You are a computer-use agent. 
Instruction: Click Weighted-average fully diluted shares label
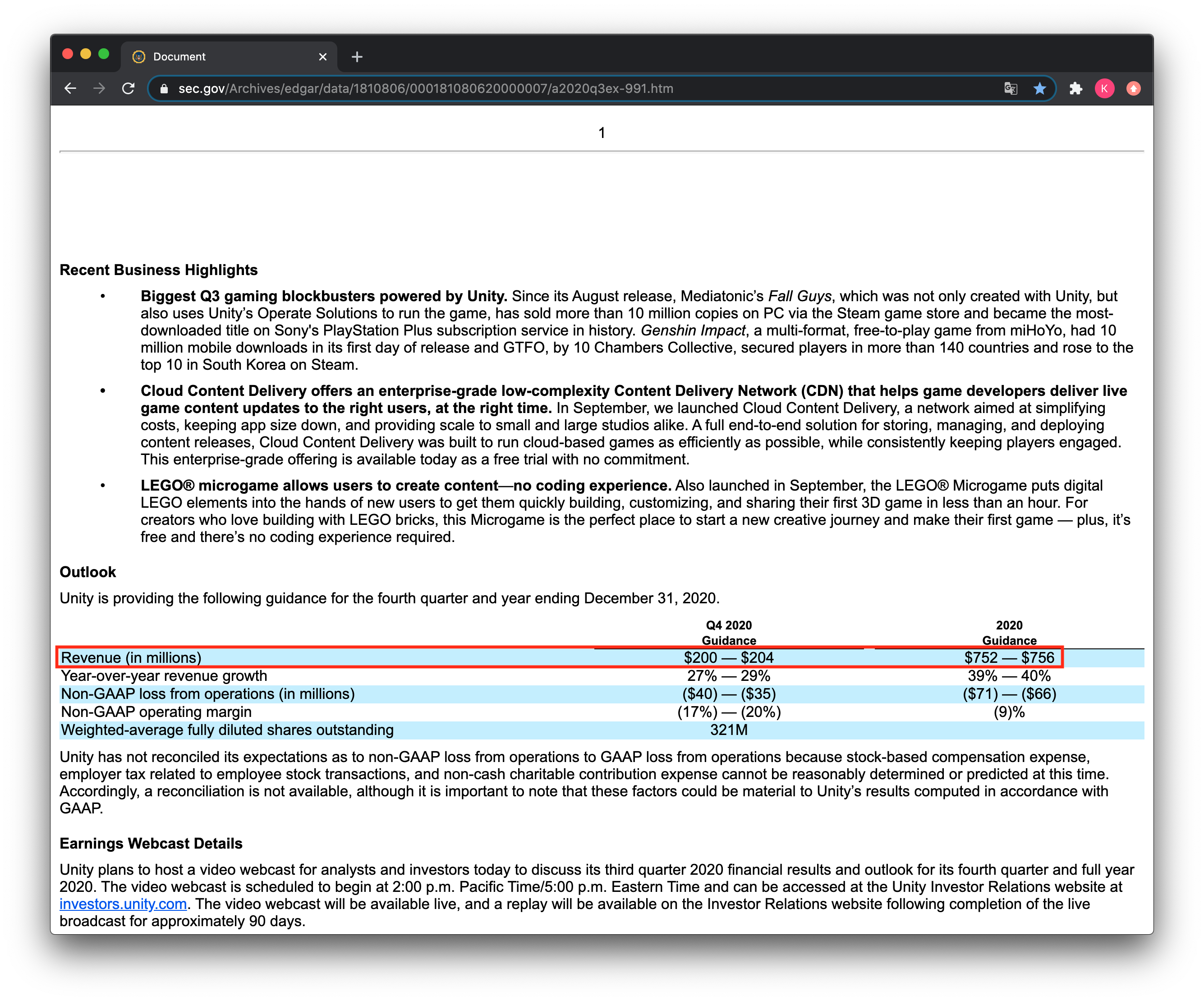[x=227, y=730]
